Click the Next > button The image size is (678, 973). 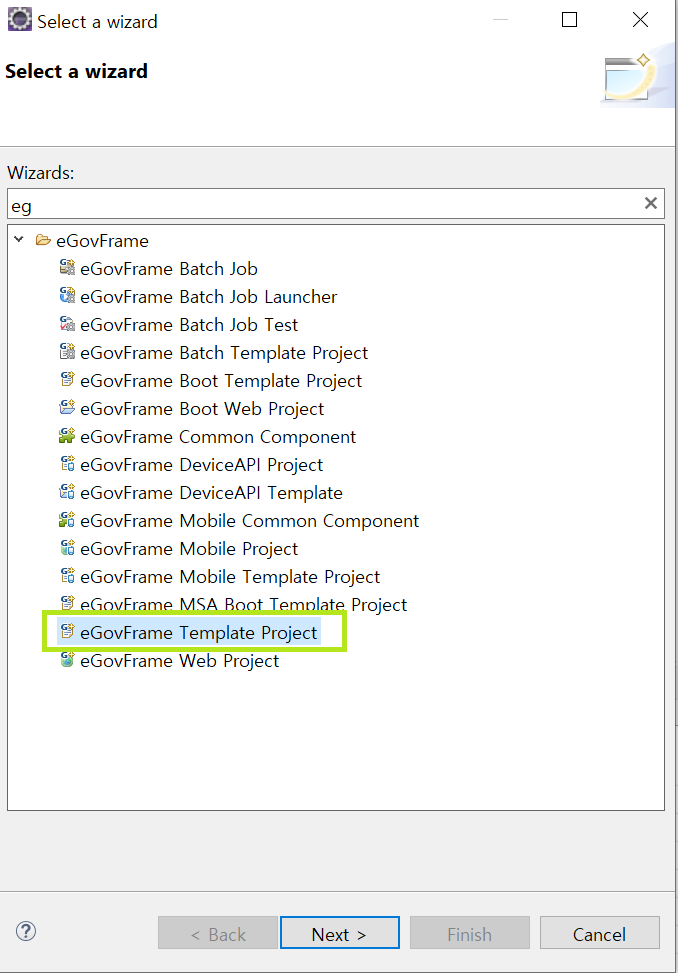pos(339,933)
